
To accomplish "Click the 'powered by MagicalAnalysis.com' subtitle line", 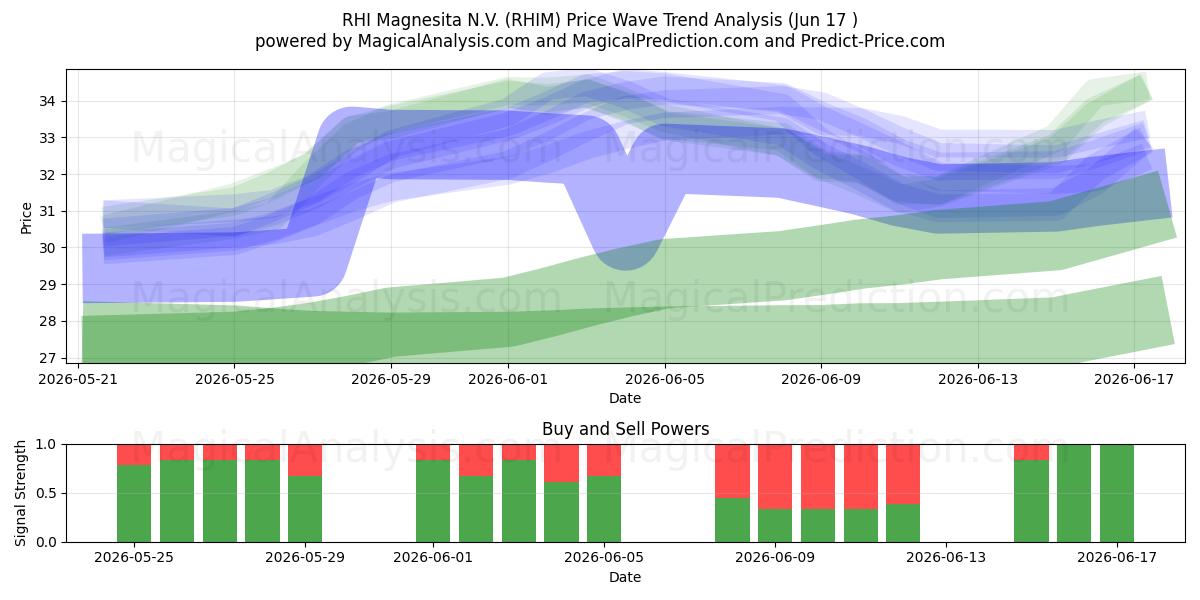I will (x=600, y=41).
